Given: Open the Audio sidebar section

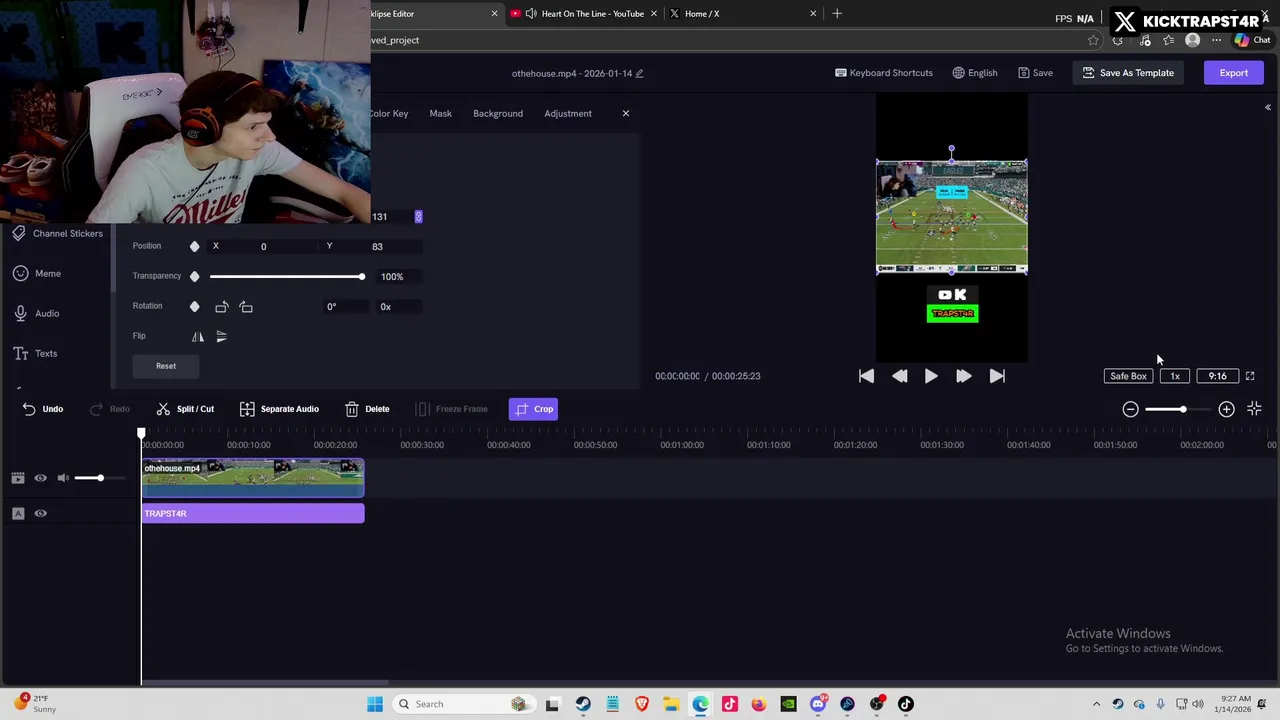Looking at the screenshot, I should pos(36,313).
